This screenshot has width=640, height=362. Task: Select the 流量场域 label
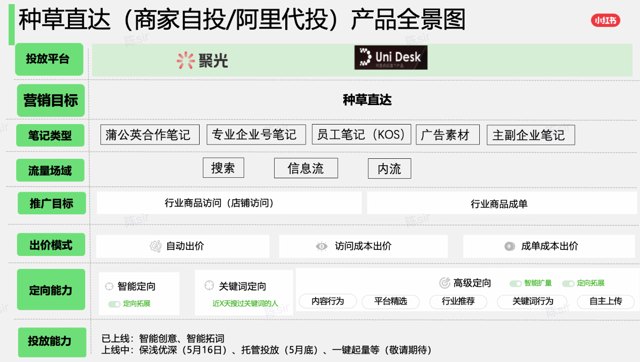pos(50,170)
